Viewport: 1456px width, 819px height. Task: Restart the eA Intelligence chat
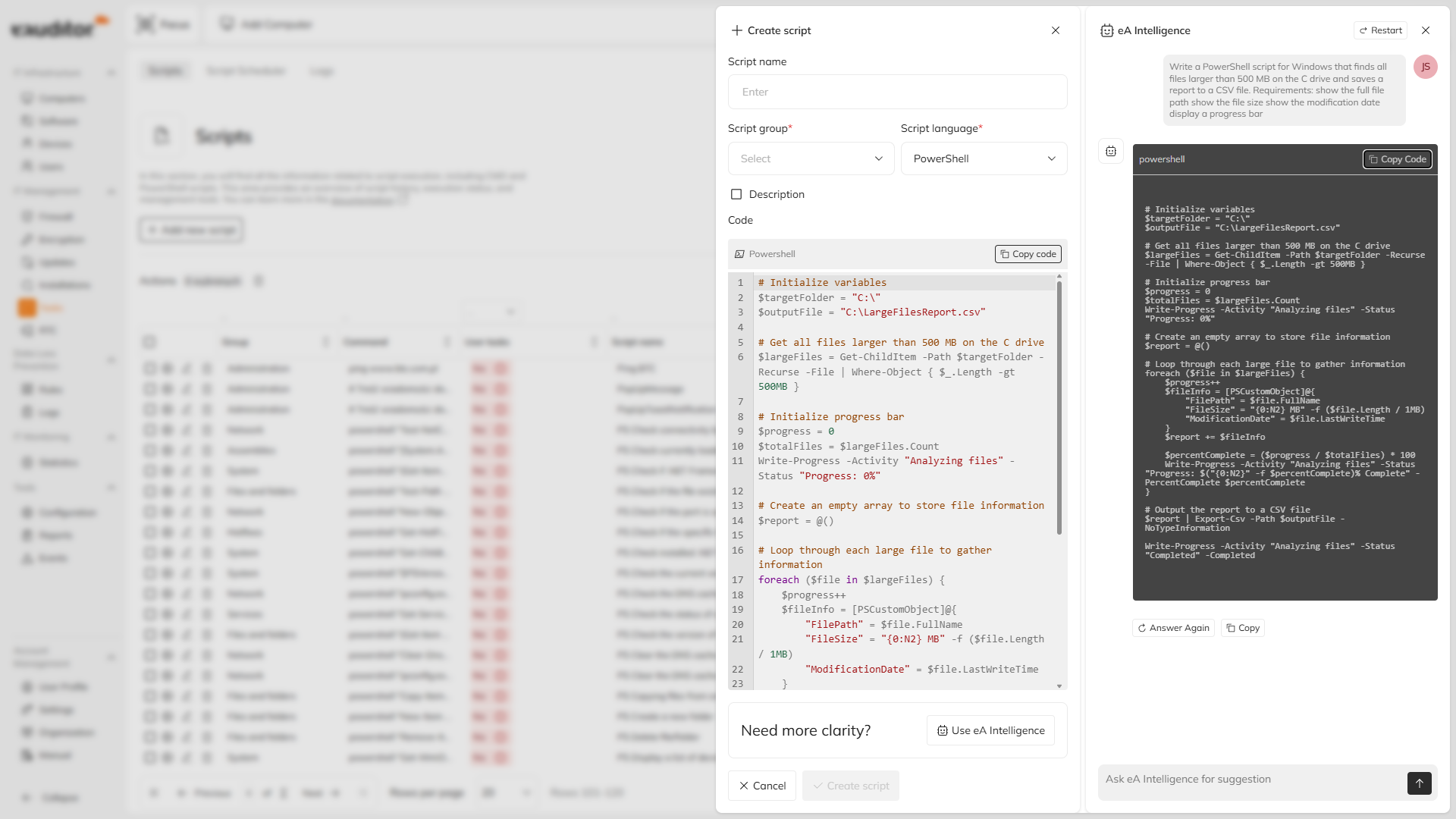(x=1380, y=30)
